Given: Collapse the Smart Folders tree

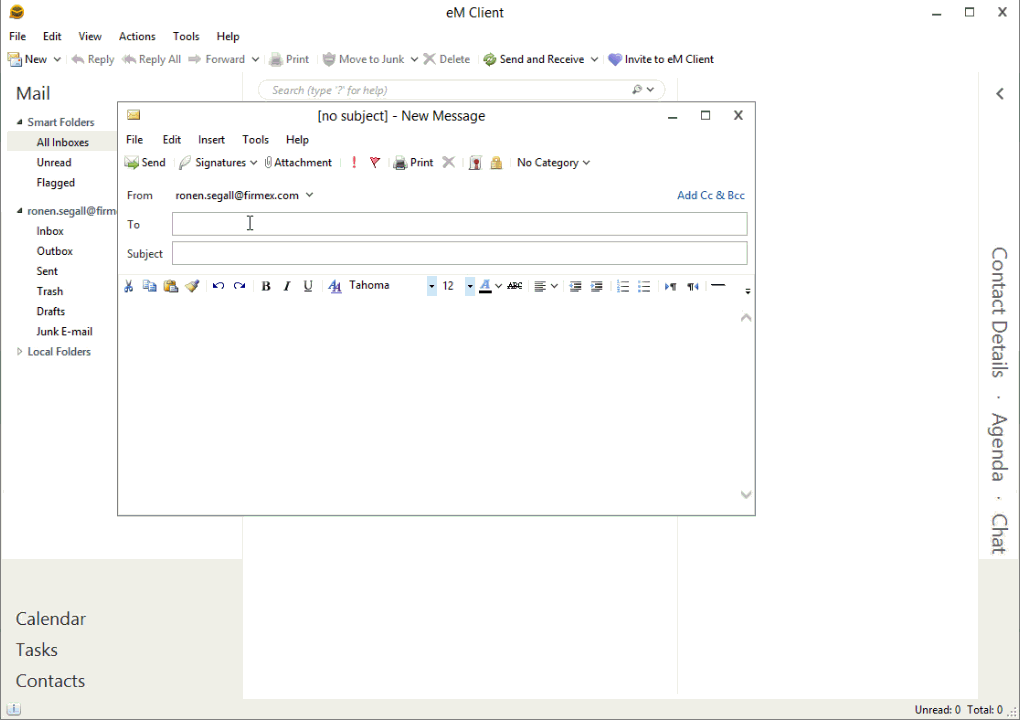Looking at the screenshot, I should pyautogui.click(x=20, y=122).
